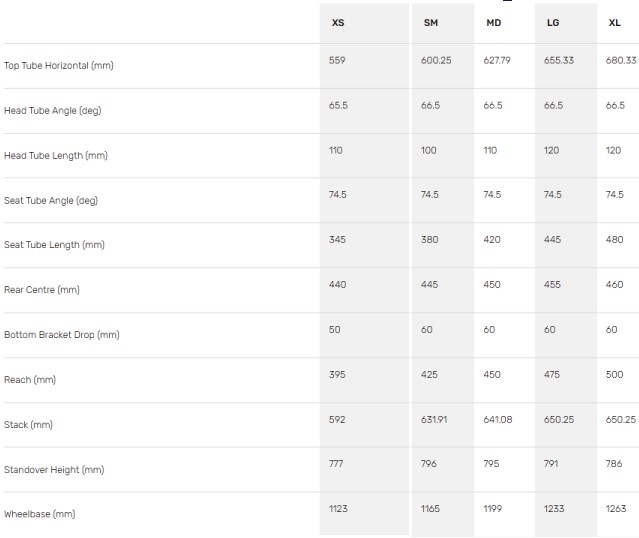
Task: Select the Standover Height (mm) label
Action: click(54, 470)
